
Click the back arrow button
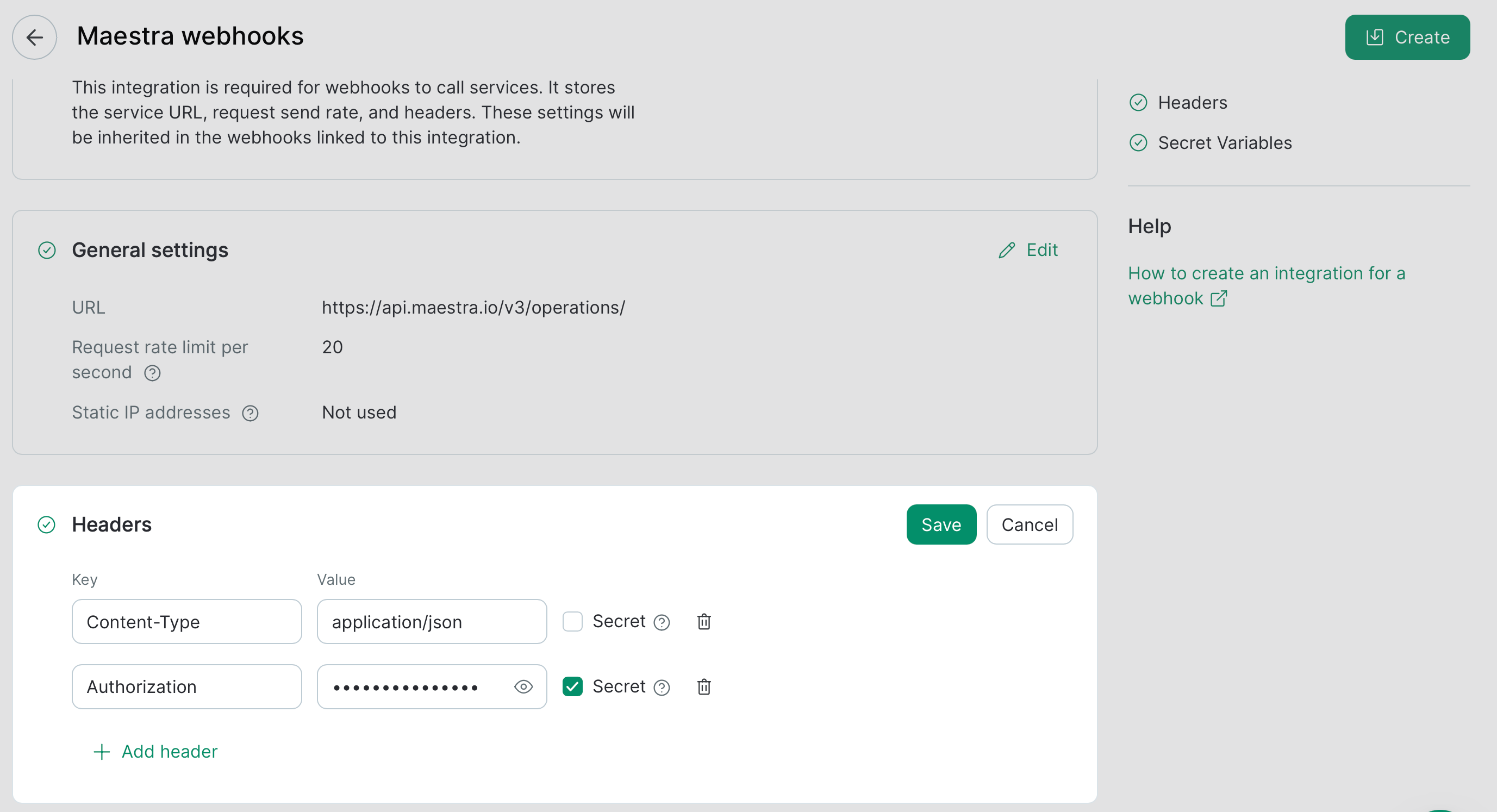pos(34,37)
